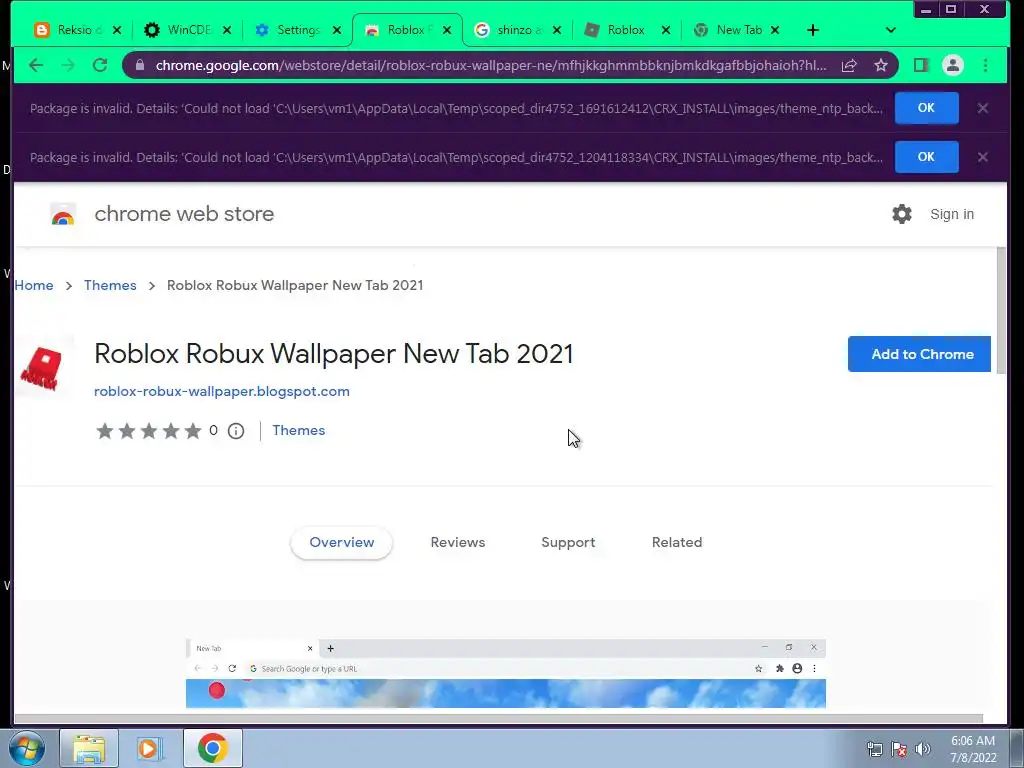Click OK on the second invalid package message

(926, 157)
